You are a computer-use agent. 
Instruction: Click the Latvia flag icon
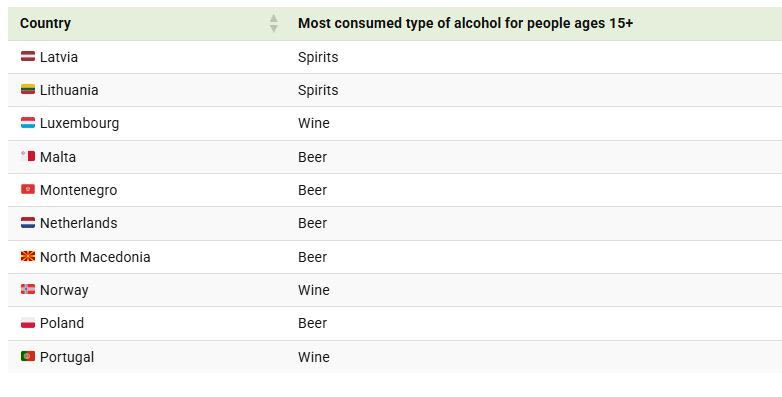tap(28, 56)
